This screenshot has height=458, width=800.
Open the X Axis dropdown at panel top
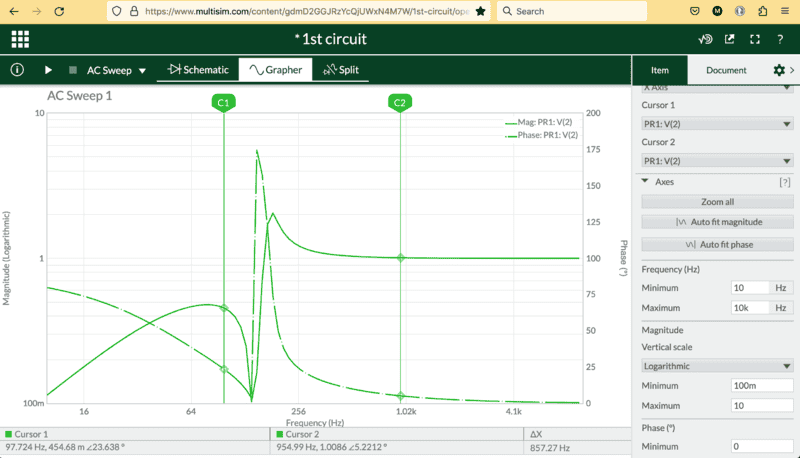(717, 88)
